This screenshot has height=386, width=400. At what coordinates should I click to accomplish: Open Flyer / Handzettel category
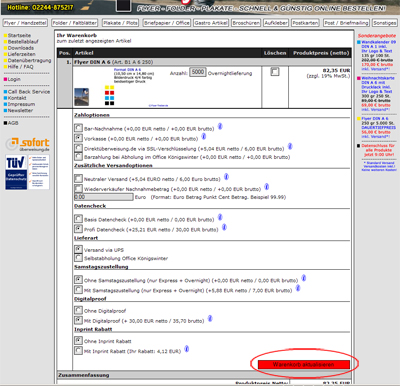coord(25,23)
